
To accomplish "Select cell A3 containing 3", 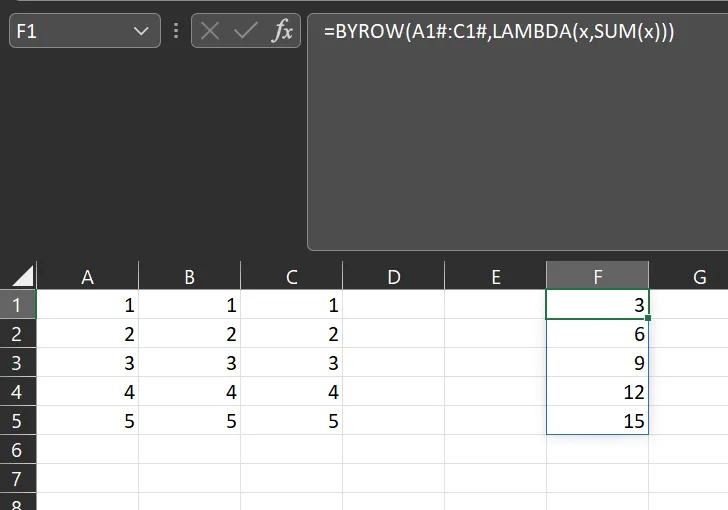I will coord(87,362).
